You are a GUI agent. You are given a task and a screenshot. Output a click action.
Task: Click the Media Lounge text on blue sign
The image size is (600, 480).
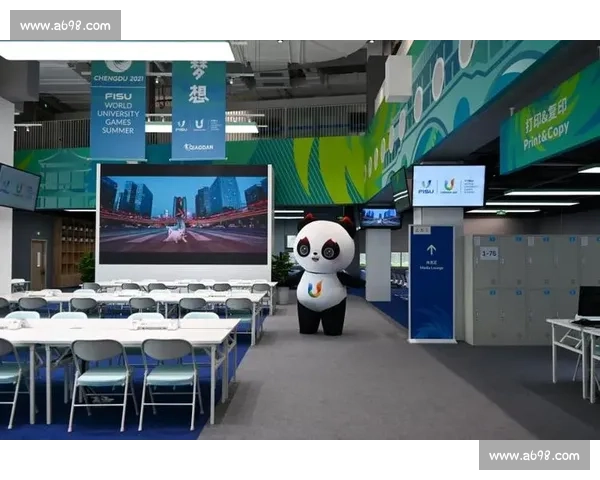(431, 269)
